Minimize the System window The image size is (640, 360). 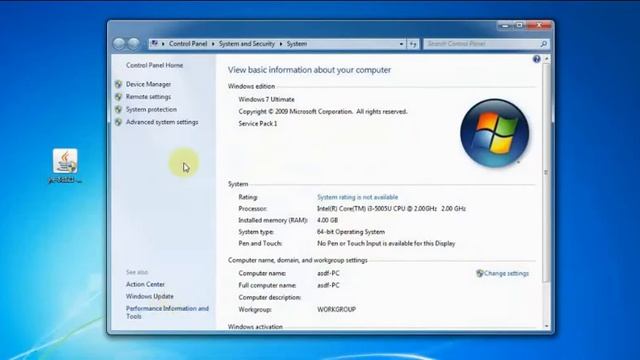point(504,26)
